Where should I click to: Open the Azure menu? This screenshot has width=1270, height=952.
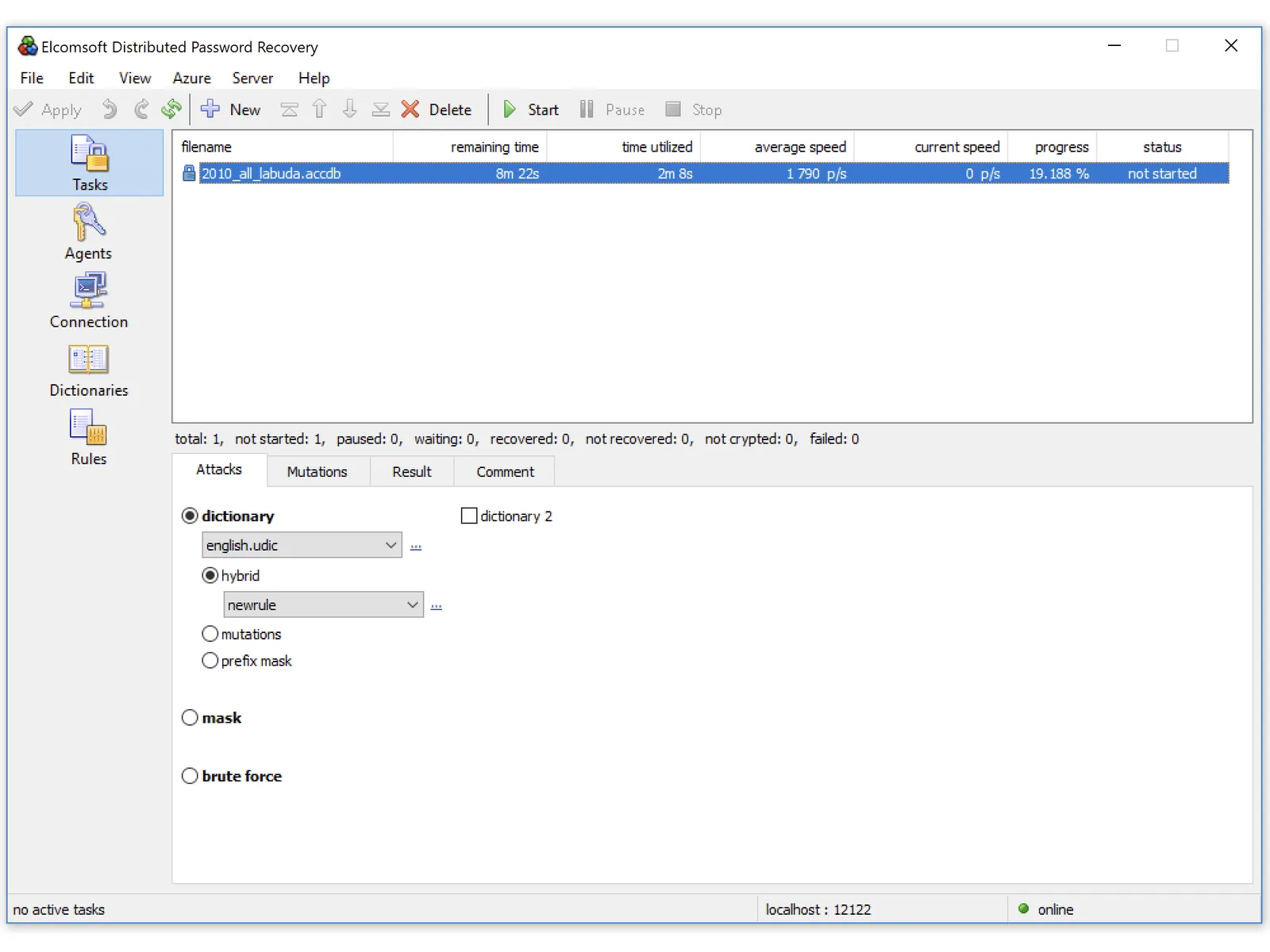coord(192,78)
